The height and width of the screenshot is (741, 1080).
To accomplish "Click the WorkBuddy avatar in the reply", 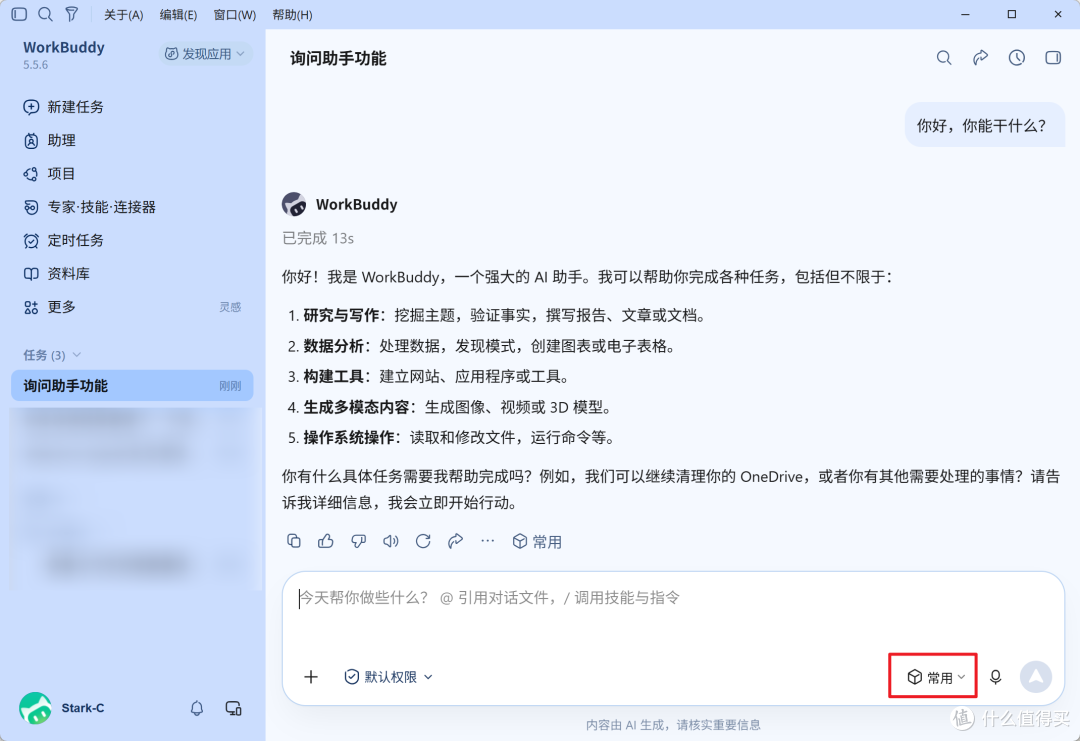I will coord(294,205).
